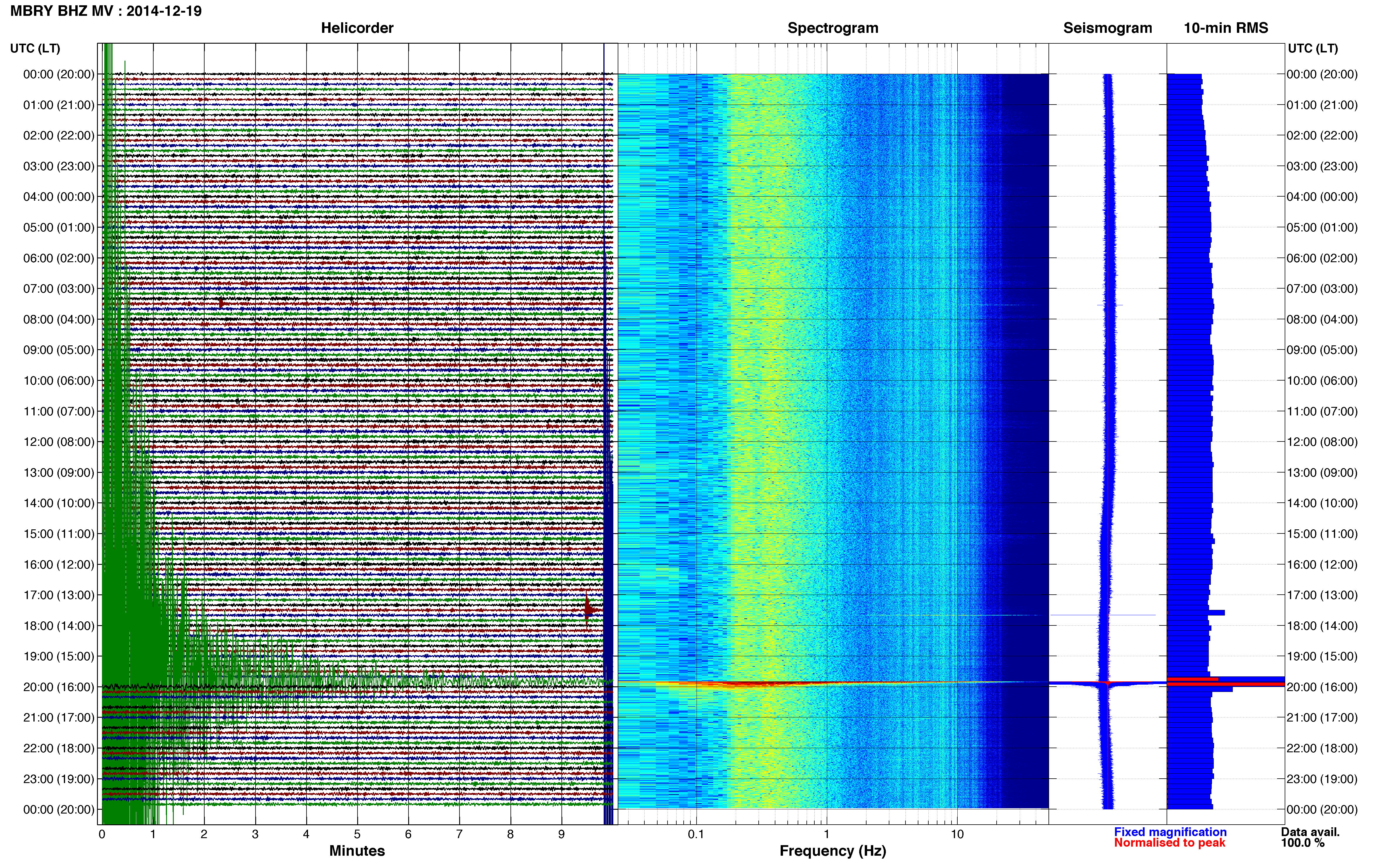Click the '10' frequency axis tick

(x=957, y=835)
